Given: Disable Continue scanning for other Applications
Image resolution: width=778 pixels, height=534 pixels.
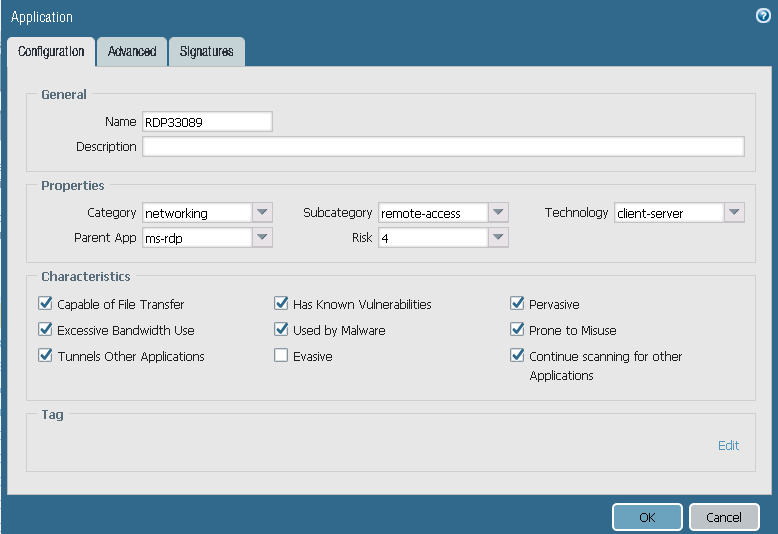Looking at the screenshot, I should tap(517, 356).
